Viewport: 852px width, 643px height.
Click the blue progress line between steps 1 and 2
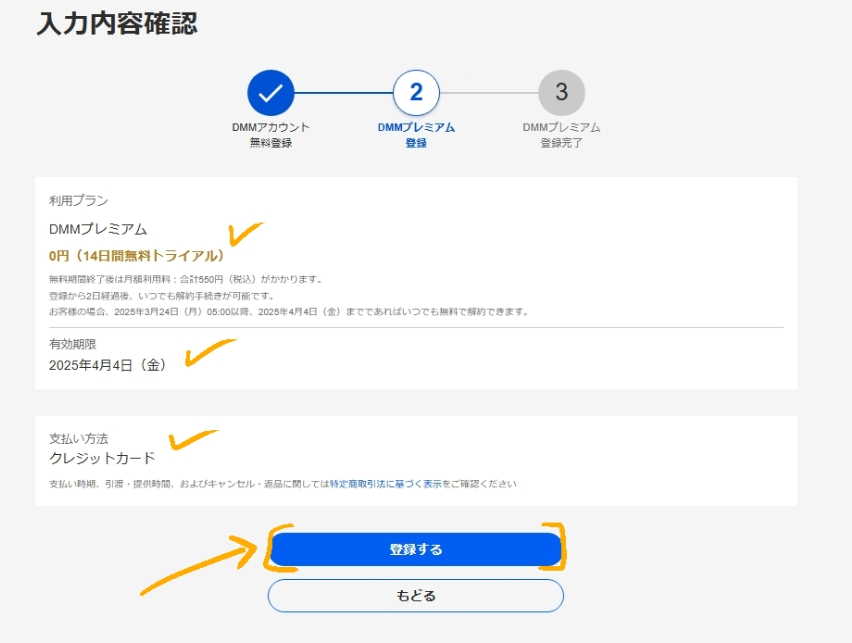(343, 93)
